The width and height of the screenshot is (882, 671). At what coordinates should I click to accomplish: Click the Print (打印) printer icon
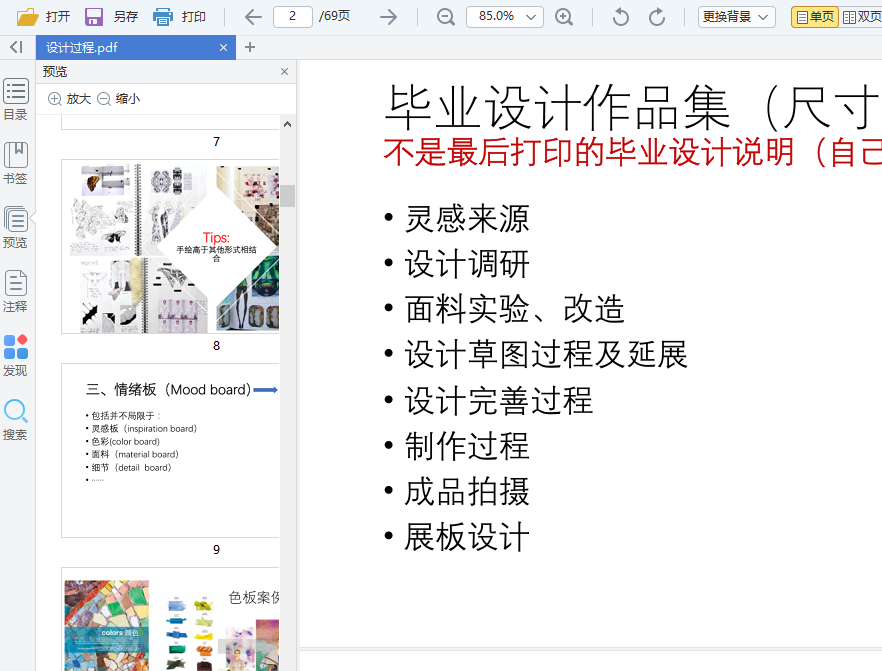[x=163, y=16]
